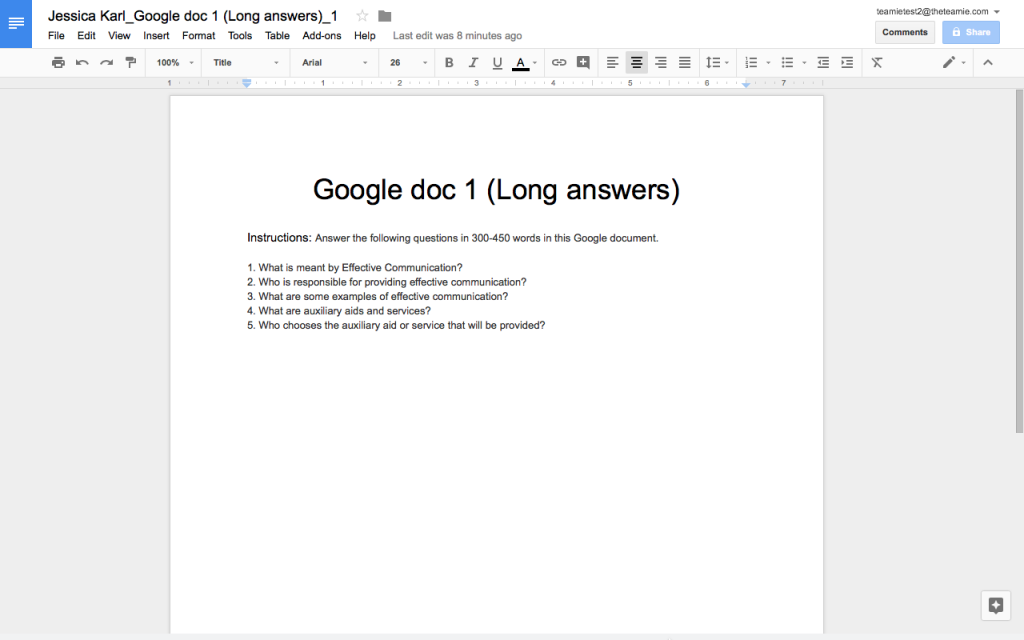The width and height of the screenshot is (1024, 640).
Task: Open the editing mode pencil dropdown
Action: point(953,63)
